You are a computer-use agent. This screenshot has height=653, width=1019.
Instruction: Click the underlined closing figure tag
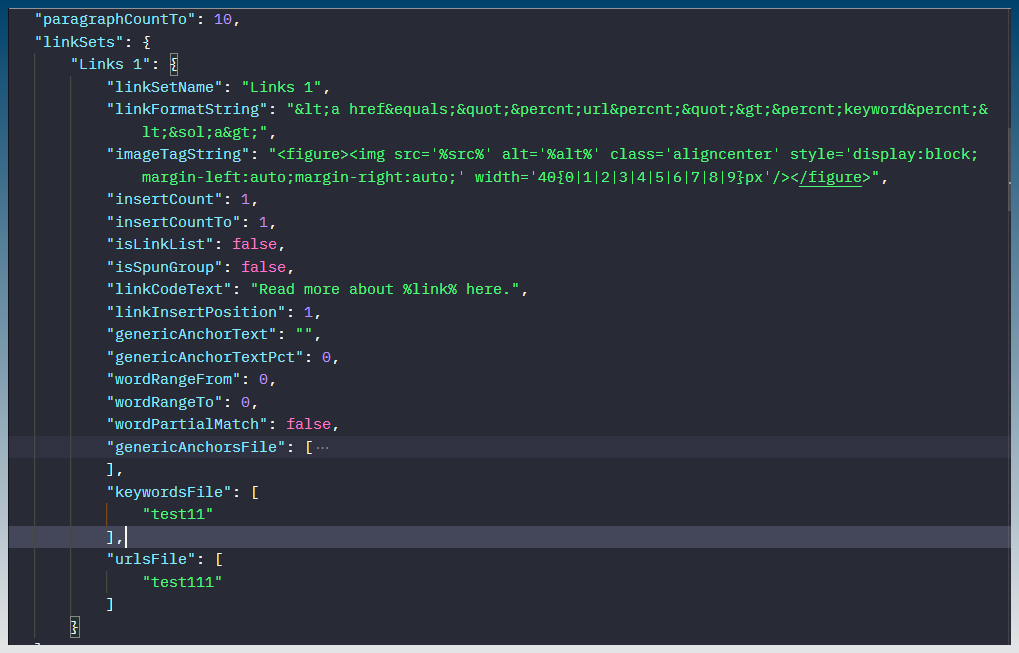click(836, 177)
